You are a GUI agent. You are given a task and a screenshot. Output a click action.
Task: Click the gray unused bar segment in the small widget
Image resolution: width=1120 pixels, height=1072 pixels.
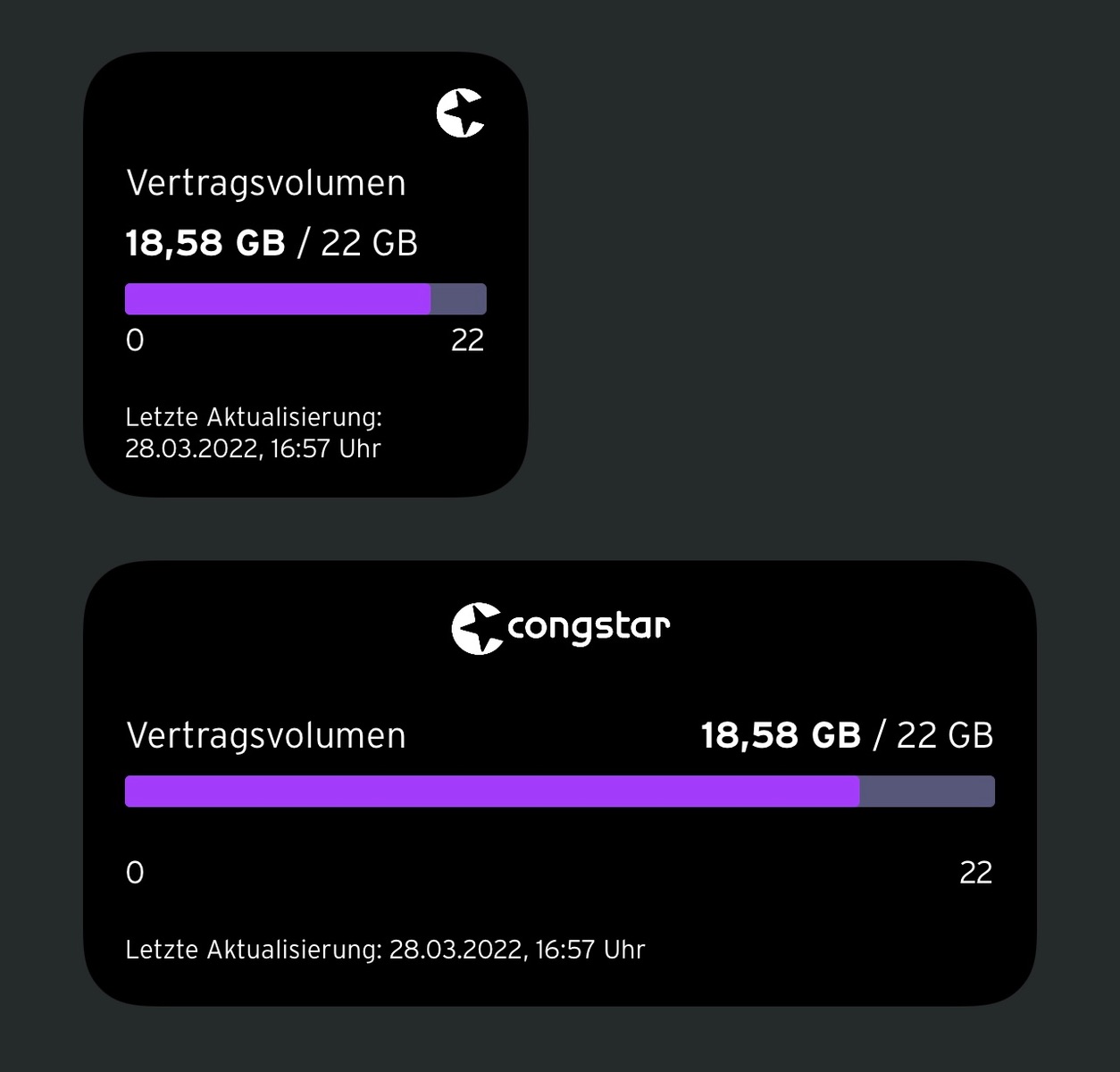pyautogui.click(x=458, y=299)
